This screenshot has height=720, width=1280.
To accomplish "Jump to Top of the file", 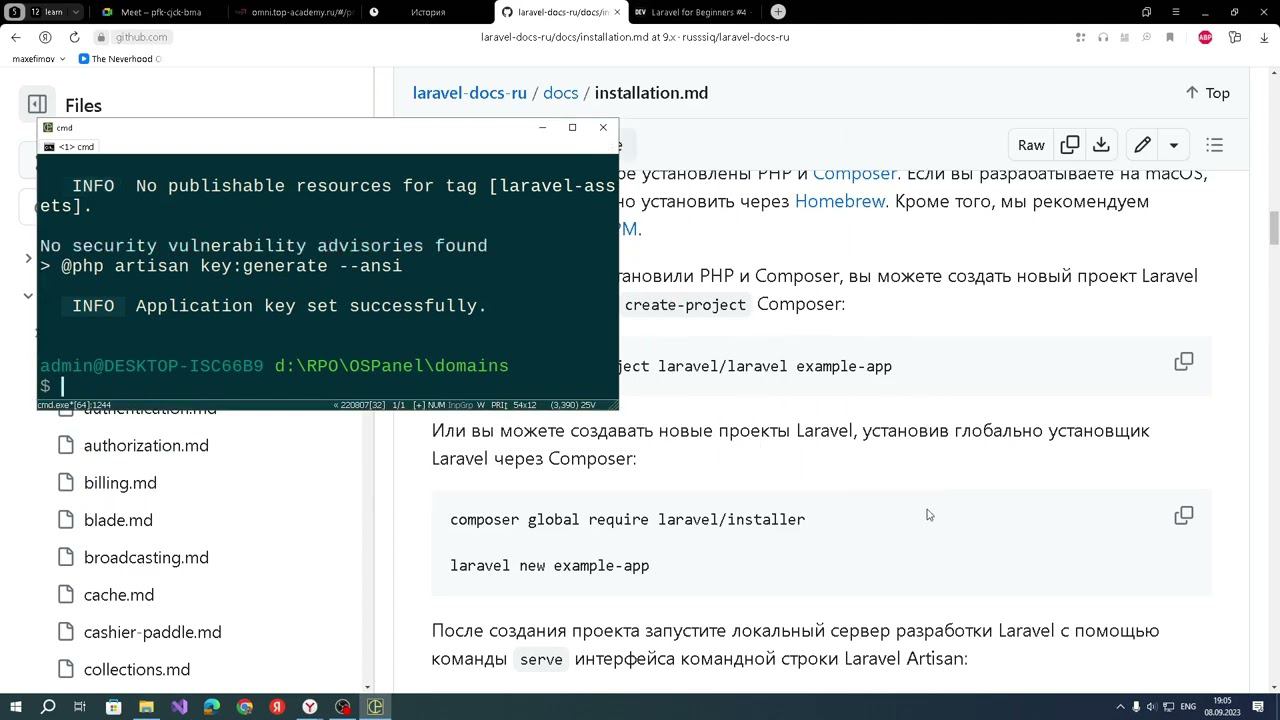I will (1207, 93).
